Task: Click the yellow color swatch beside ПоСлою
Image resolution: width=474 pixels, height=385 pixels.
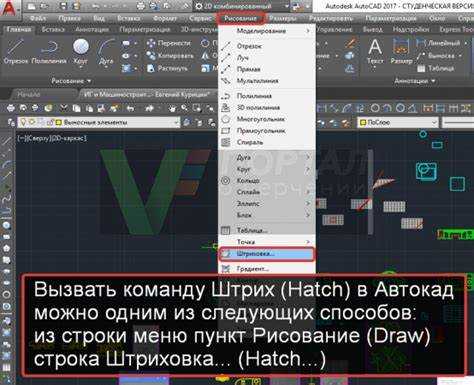Action: tap(362, 123)
